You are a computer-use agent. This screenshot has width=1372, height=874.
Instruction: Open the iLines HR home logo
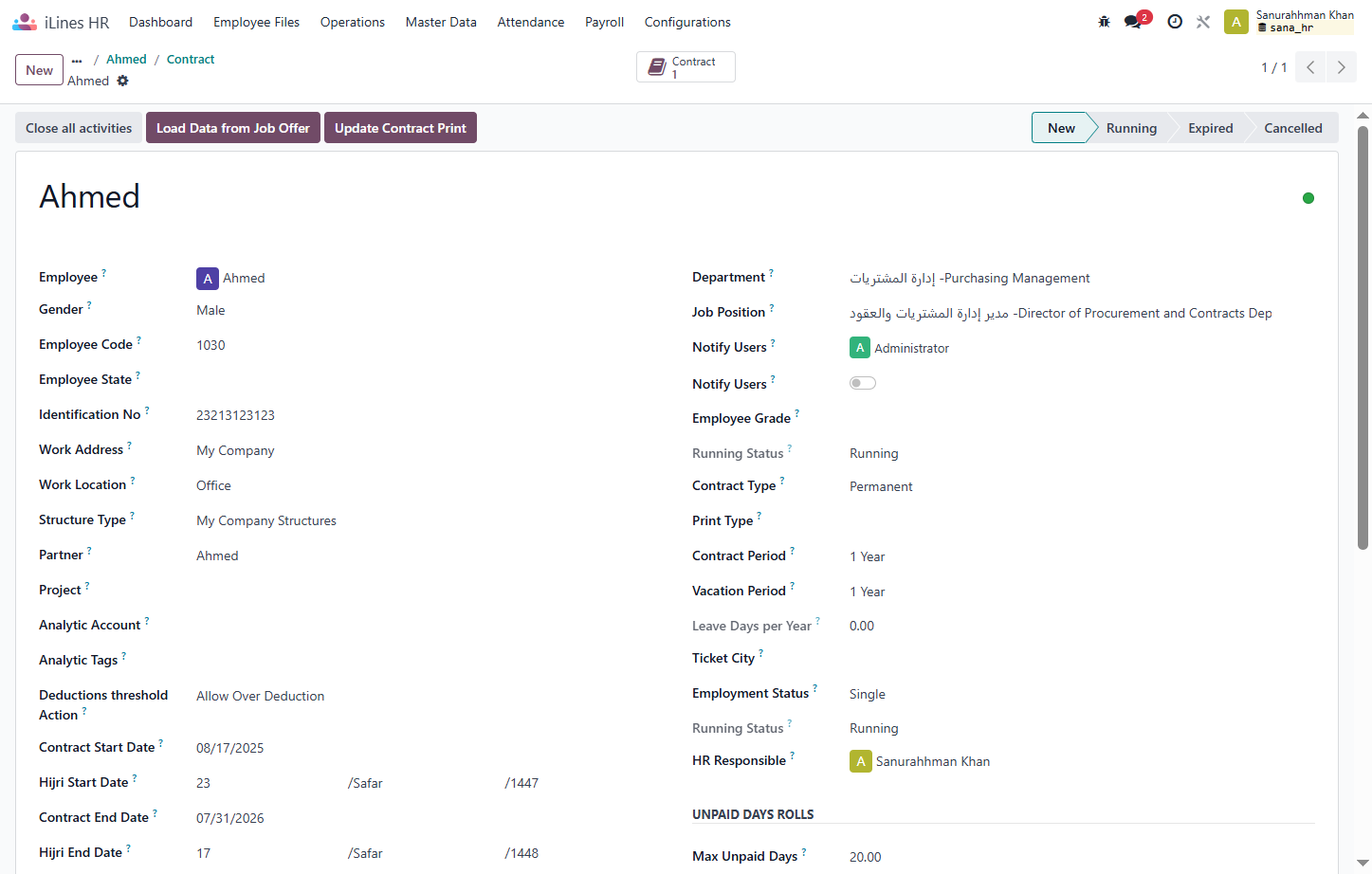[61, 22]
